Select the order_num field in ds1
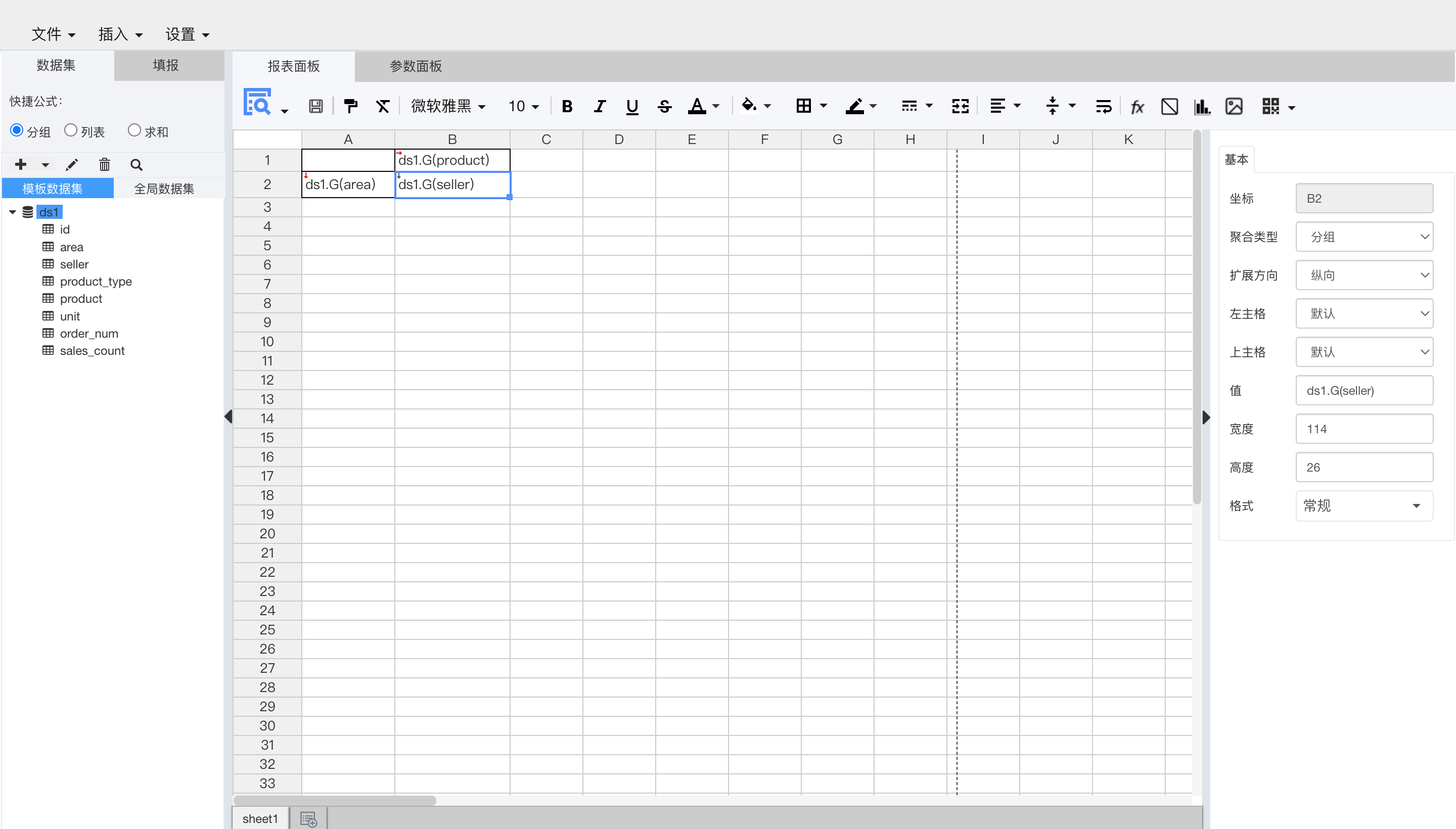The height and width of the screenshot is (829, 1456). click(89, 334)
